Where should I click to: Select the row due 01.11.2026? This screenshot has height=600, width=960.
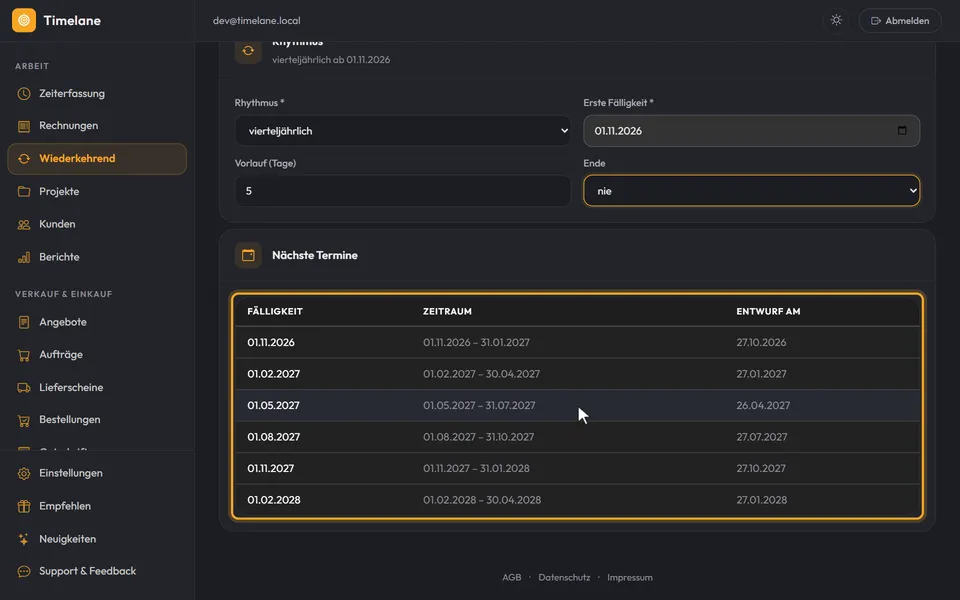[x=577, y=342]
